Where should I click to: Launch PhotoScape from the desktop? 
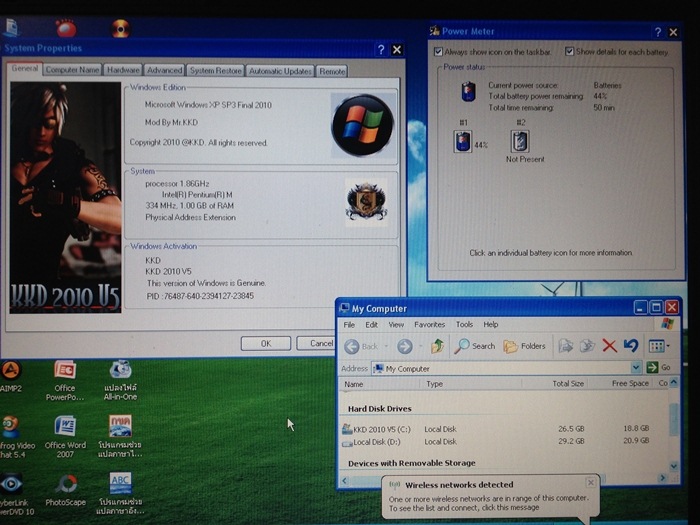65,488
